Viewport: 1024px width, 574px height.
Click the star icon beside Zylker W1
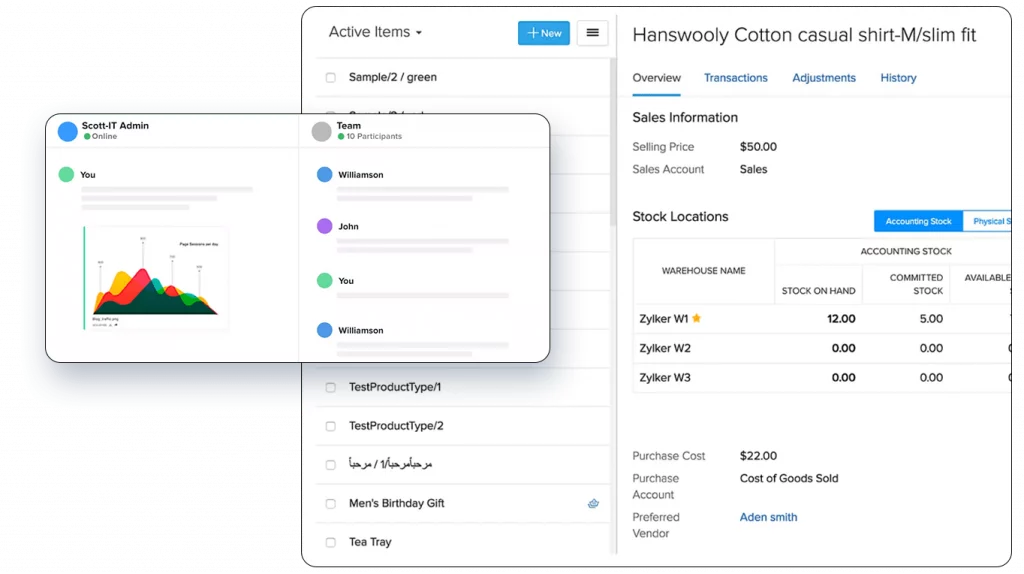point(697,319)
